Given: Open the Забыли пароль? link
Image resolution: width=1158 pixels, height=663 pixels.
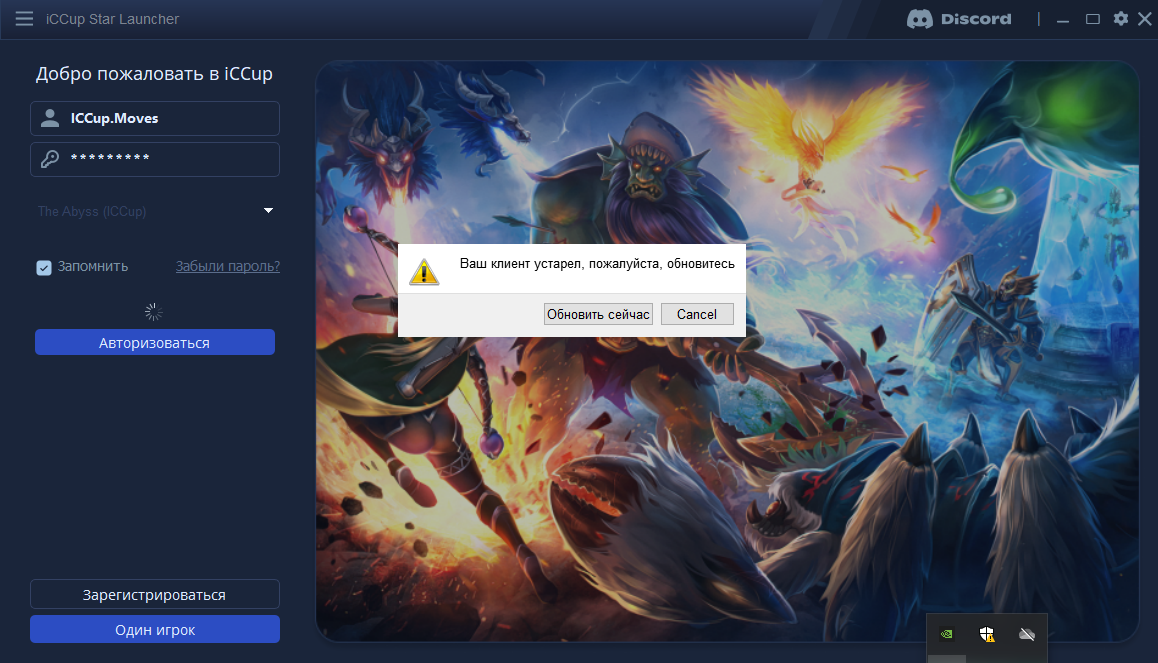Looking at the screenshot, I should [227, 267].
